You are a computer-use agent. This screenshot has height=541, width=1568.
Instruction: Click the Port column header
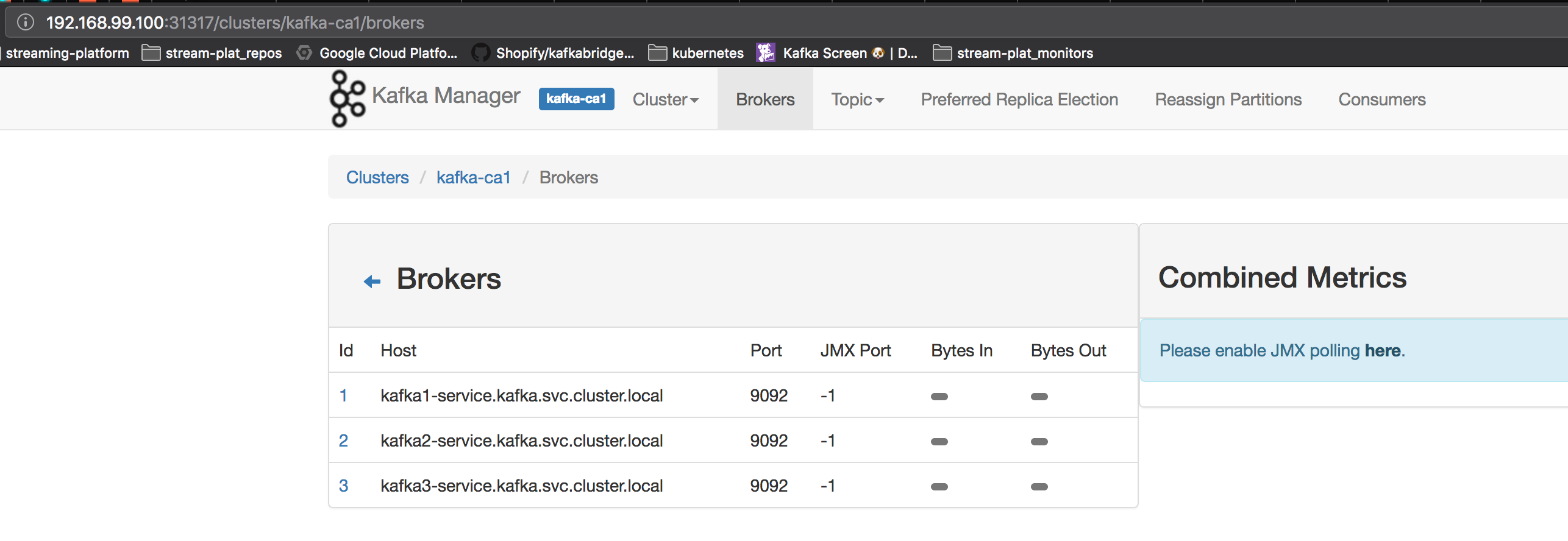click(x=766, y=350)
